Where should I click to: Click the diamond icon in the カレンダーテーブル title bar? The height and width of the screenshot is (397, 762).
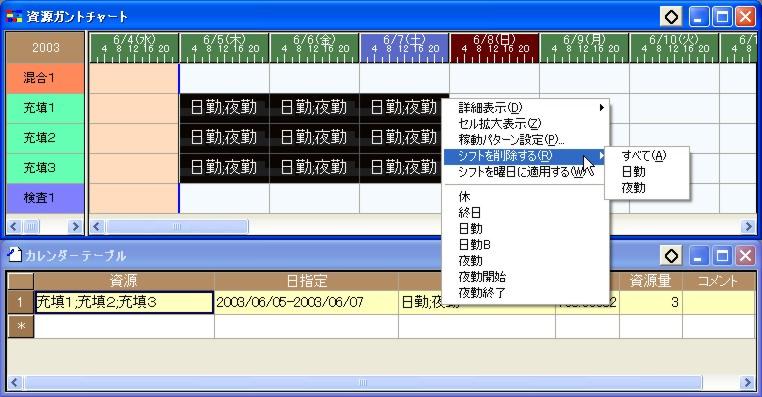click(x=671, y=256)
